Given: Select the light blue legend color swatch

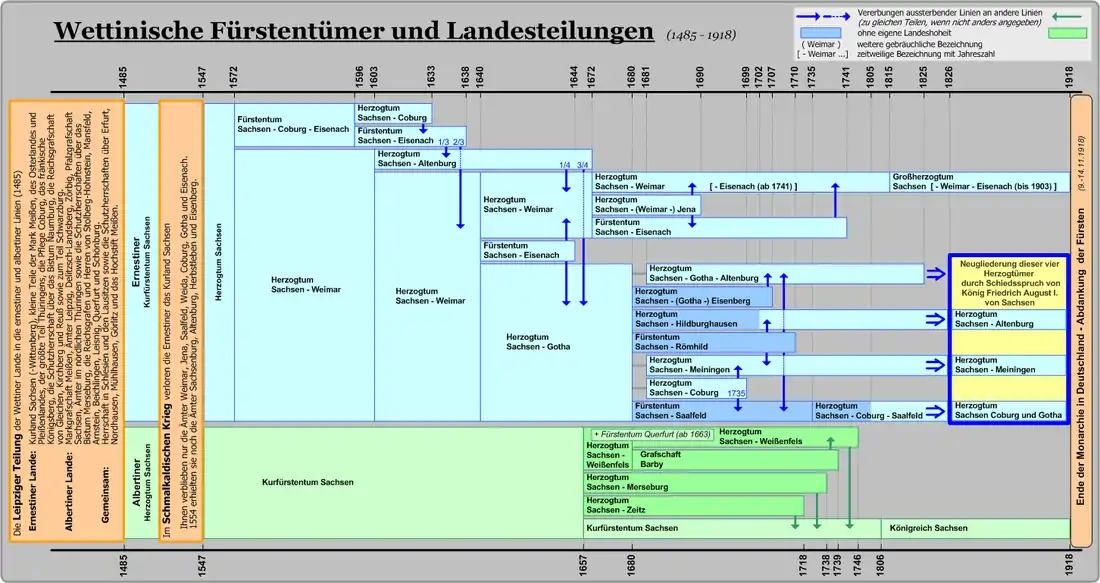Looking at the screenshot, I should point(821,30).
